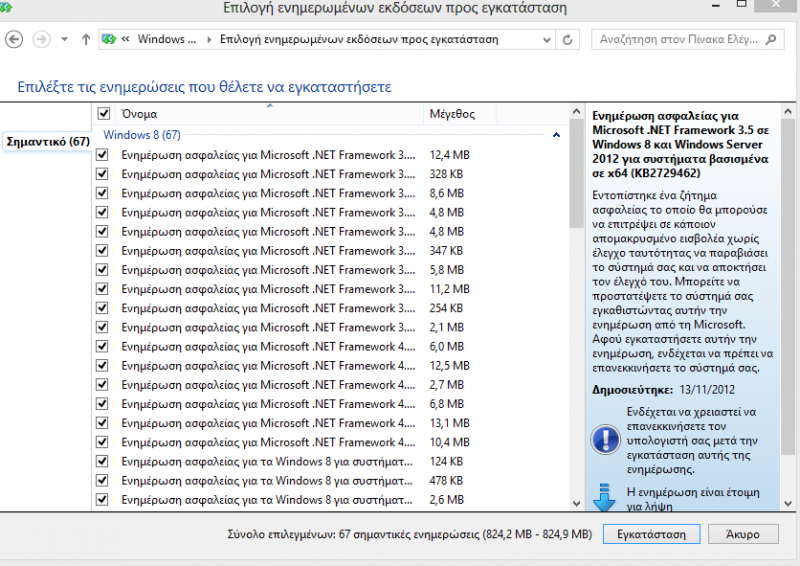
Task: Uncheck the 254 KB update
Action: 102,308
